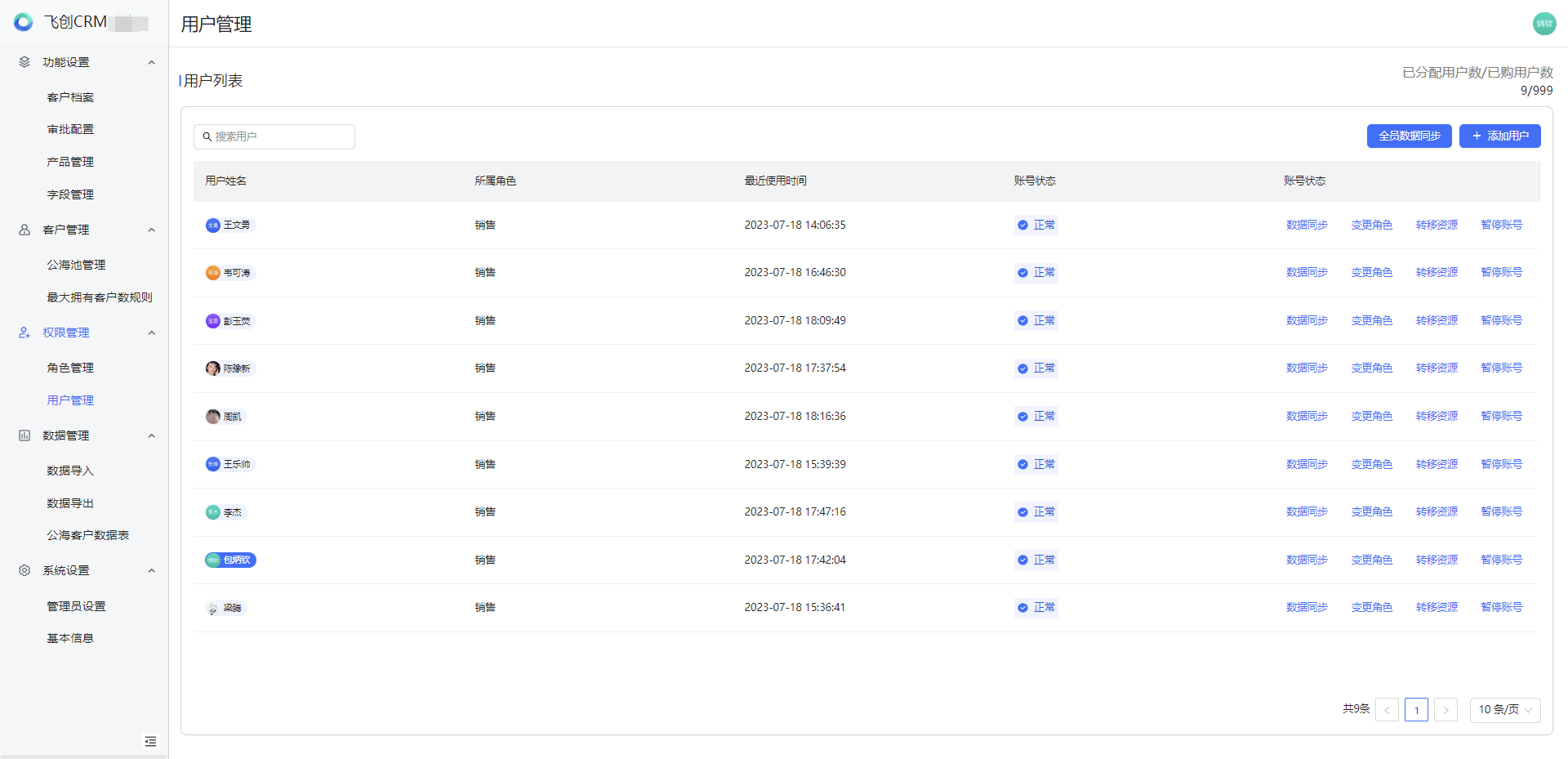Go to 公海池管理 menu item
The height and width of the screenshot is (759, 1568).
click(76, 265)
